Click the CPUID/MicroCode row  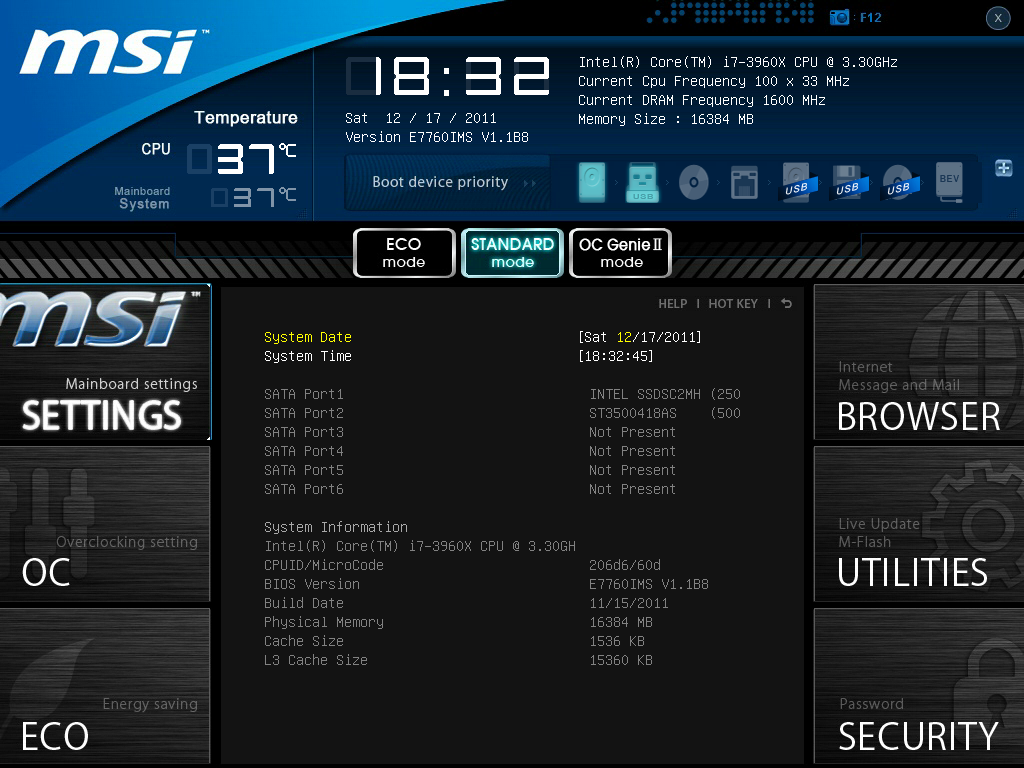tap(462, 565)
